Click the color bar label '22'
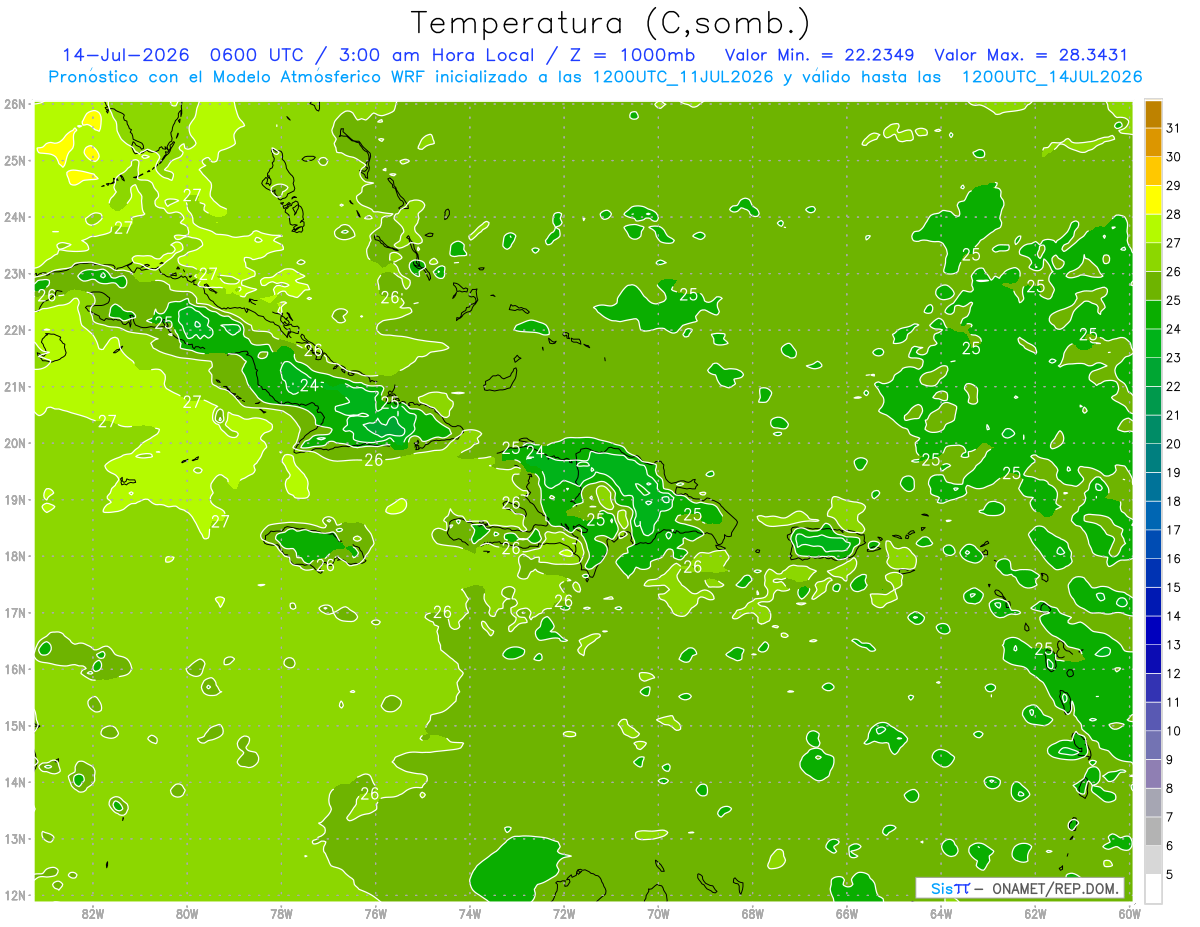The height and width of the screenshot is (927, 1200). pos(1173,386)
